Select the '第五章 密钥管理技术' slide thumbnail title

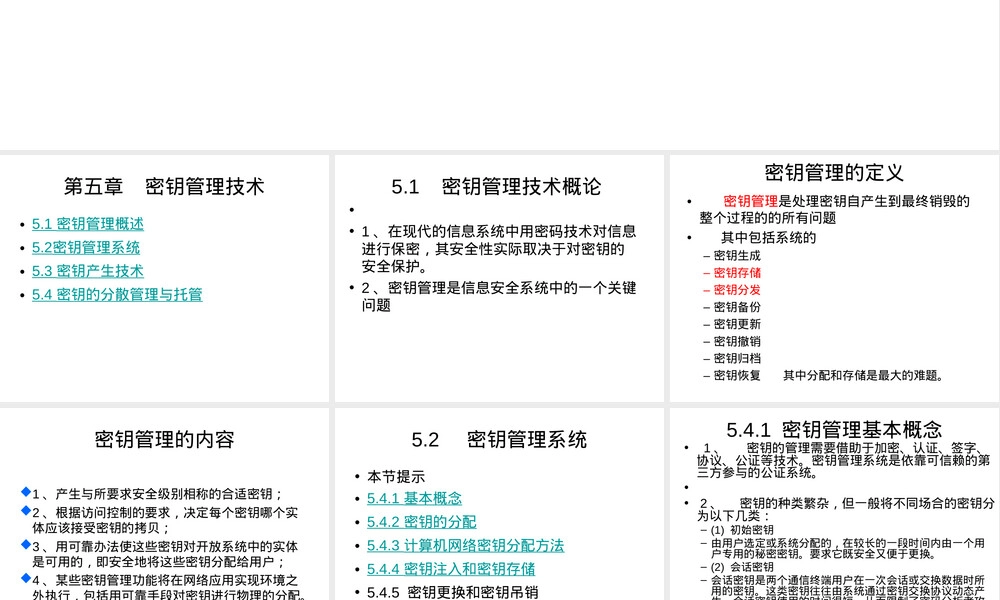(x=164, y=186)
